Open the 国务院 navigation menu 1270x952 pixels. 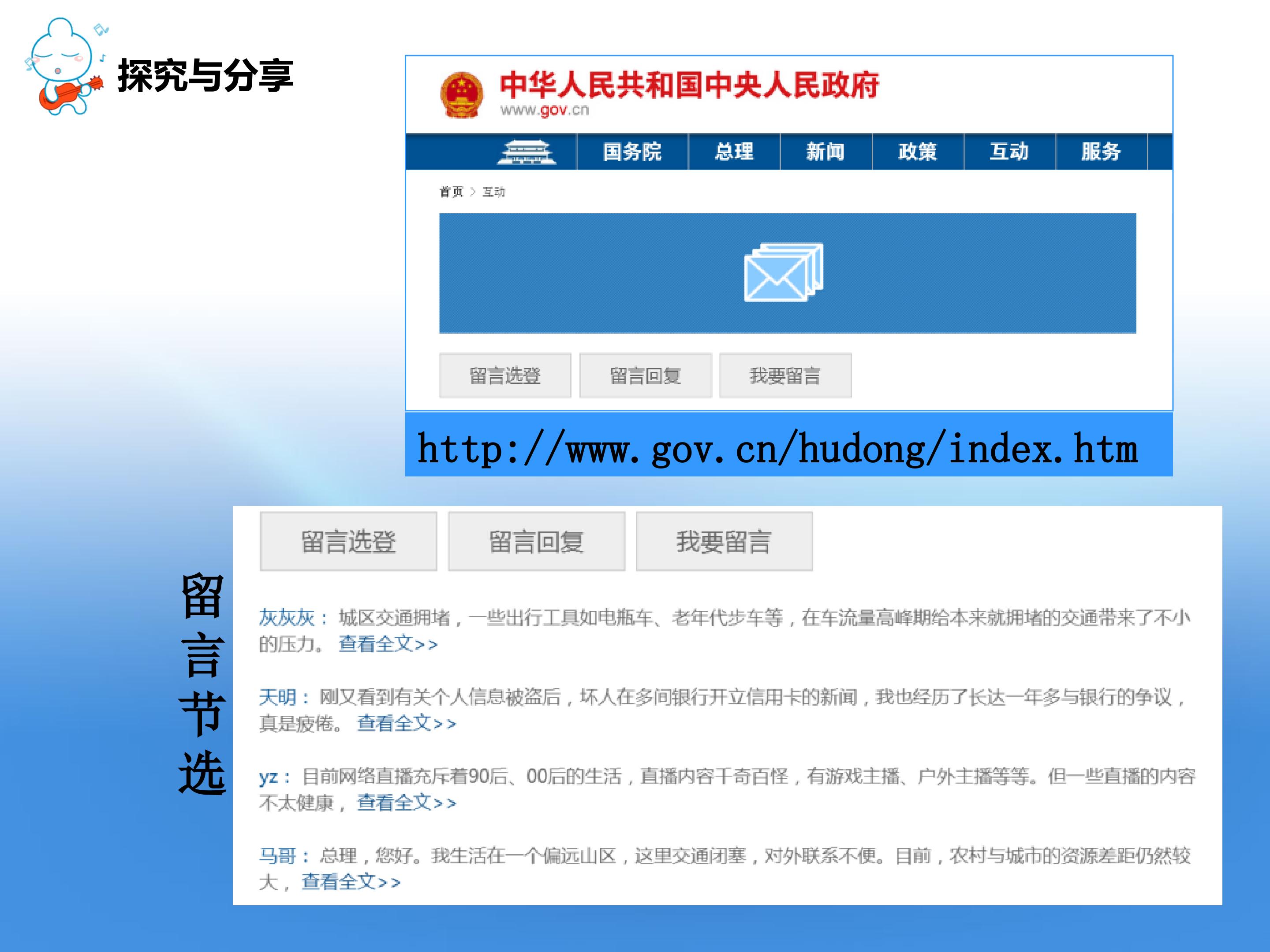(632, 152)
